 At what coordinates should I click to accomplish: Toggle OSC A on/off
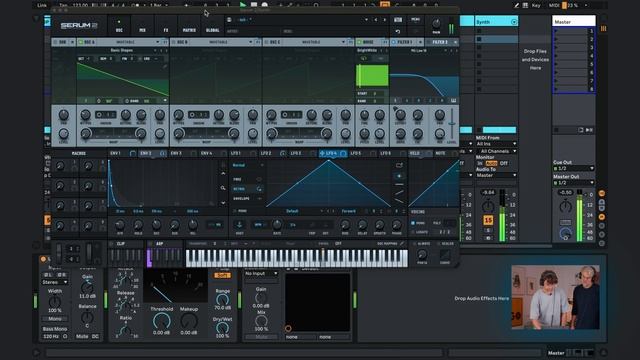click(x=81, y=42)
